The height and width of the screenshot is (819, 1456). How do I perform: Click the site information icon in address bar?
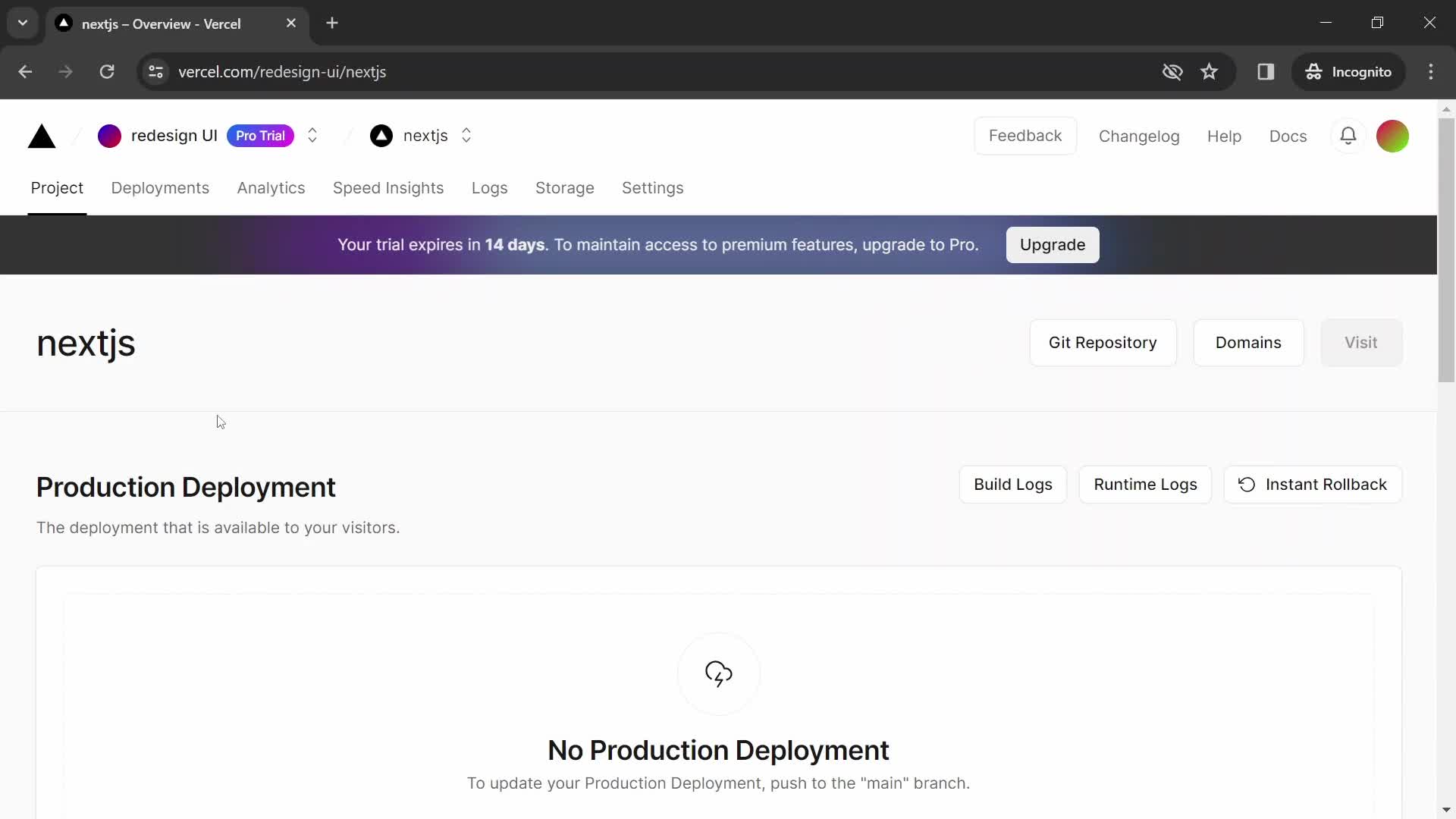click(155, 72)
